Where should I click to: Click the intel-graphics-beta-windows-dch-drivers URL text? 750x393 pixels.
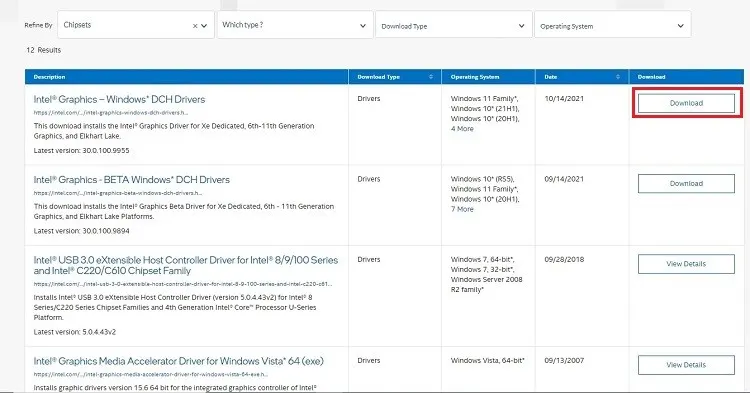pos(118,193)
